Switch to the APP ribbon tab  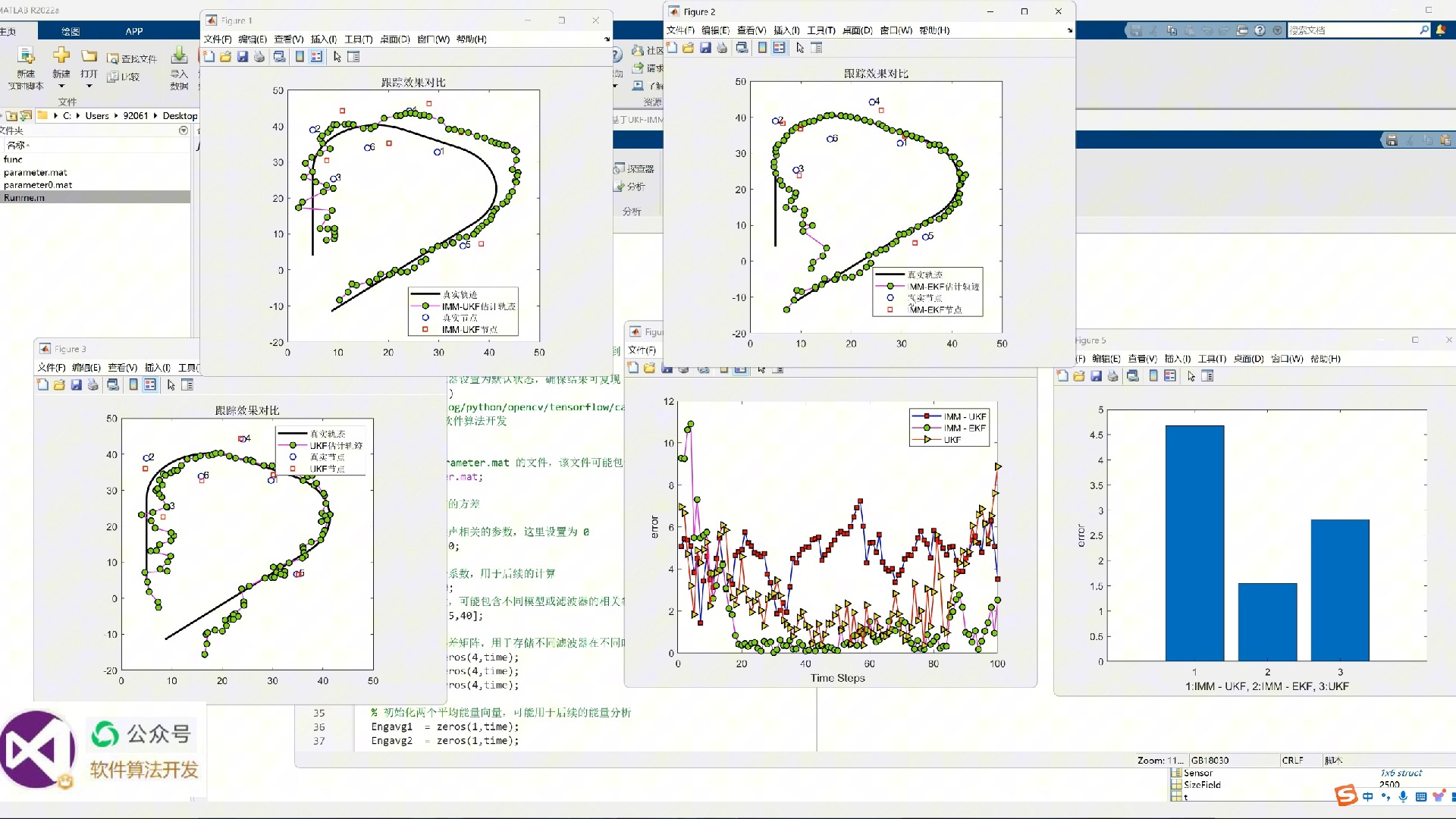134,31
